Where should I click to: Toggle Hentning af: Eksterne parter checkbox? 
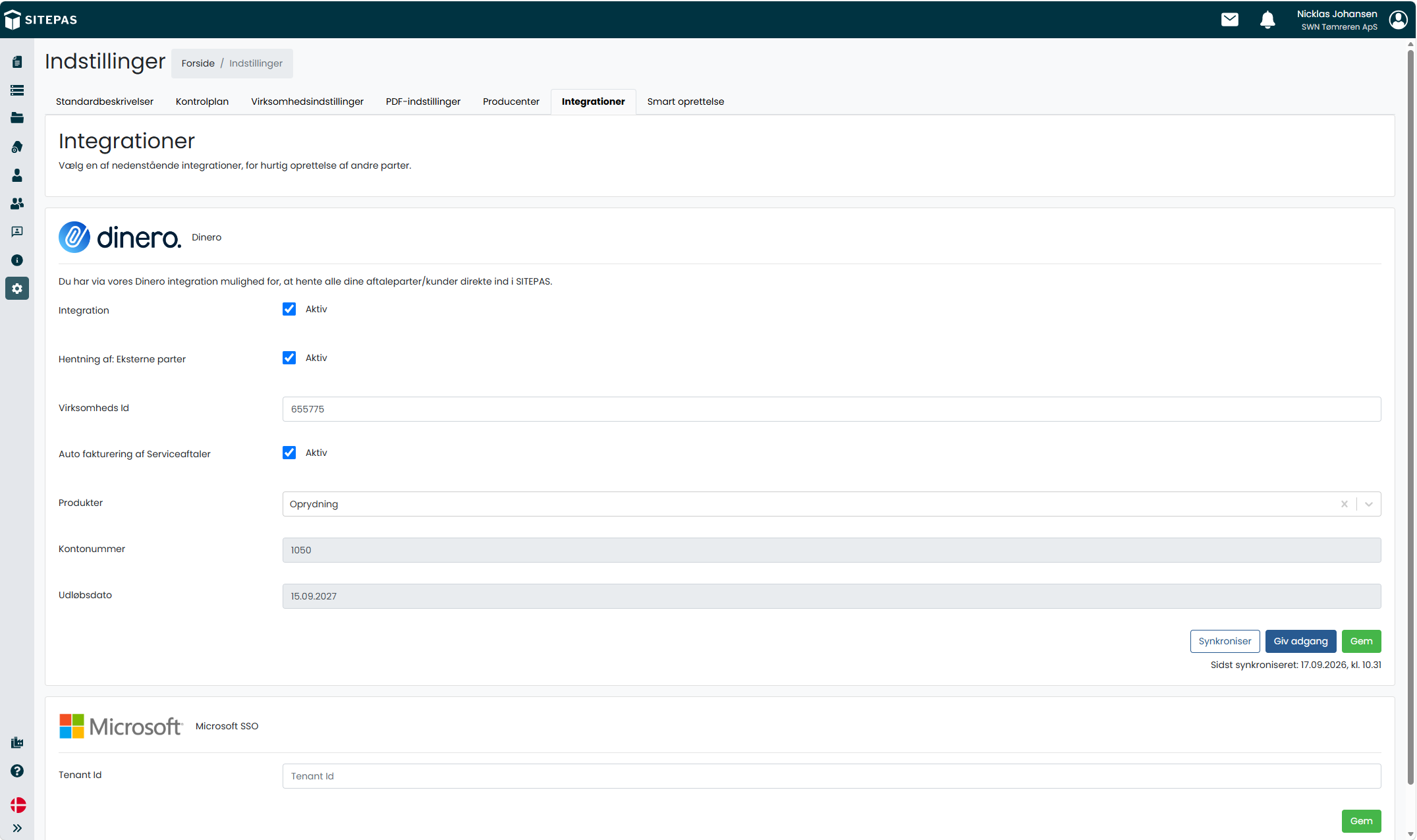point(289,358)
